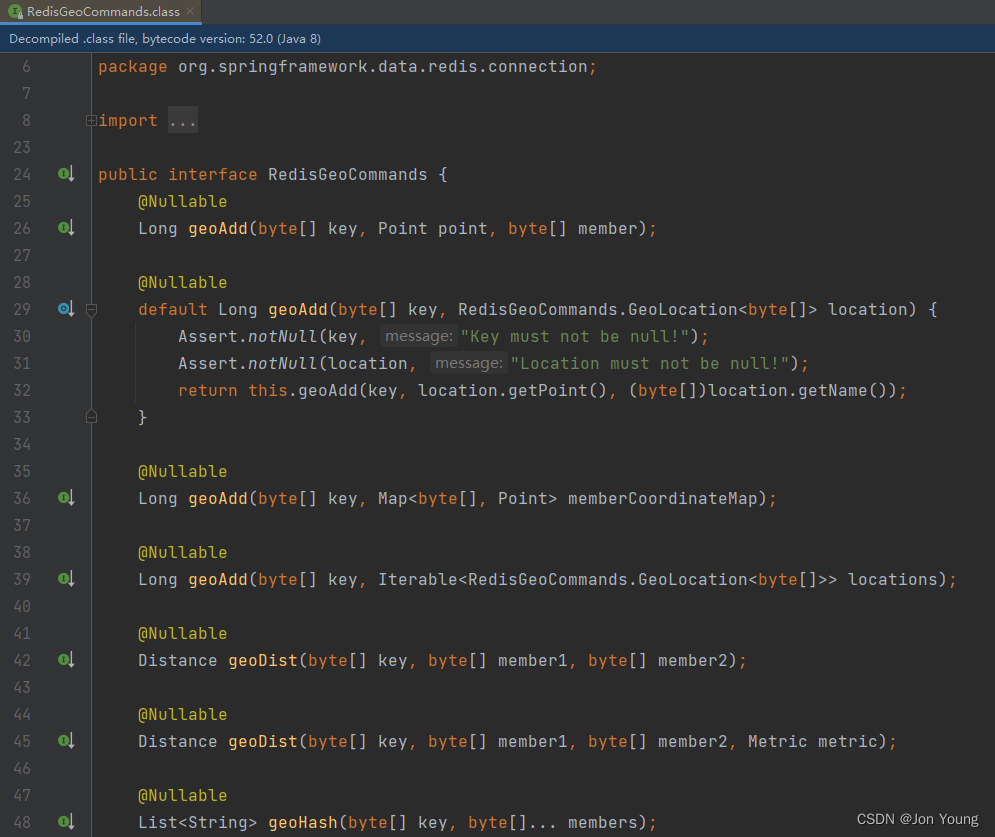Screen dimensions: 995x837
Task: Click the gutter icon beside the geoAdd Map overload
Action: point(65,498)
